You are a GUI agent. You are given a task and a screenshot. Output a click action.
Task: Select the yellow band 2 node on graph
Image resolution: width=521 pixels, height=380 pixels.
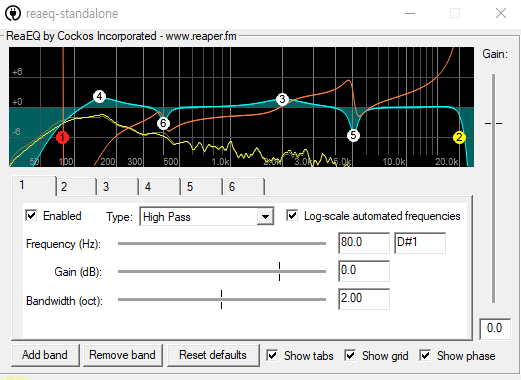coord(459,137)
